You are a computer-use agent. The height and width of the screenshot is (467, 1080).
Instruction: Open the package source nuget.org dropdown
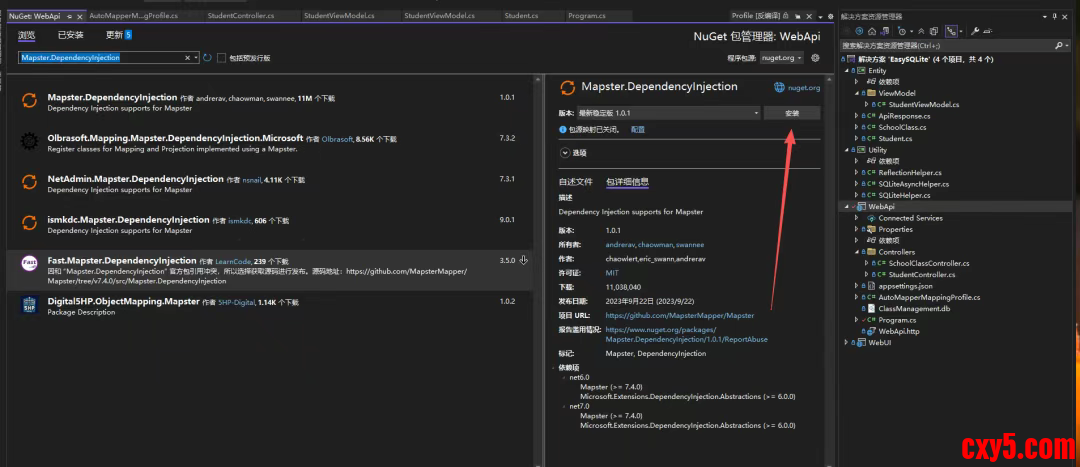(782, 58)
